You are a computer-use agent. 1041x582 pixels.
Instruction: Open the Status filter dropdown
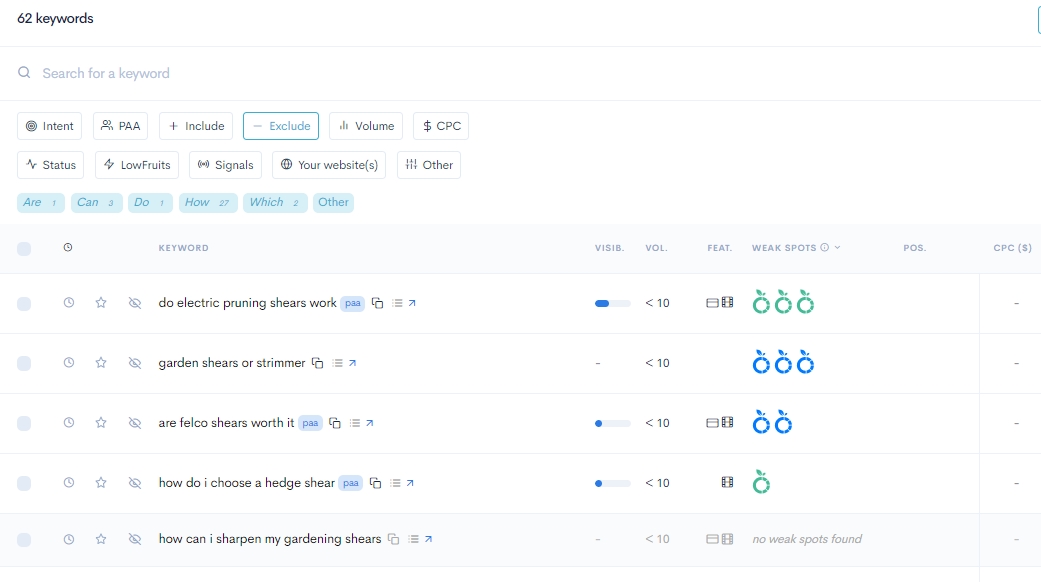[50, 165]
